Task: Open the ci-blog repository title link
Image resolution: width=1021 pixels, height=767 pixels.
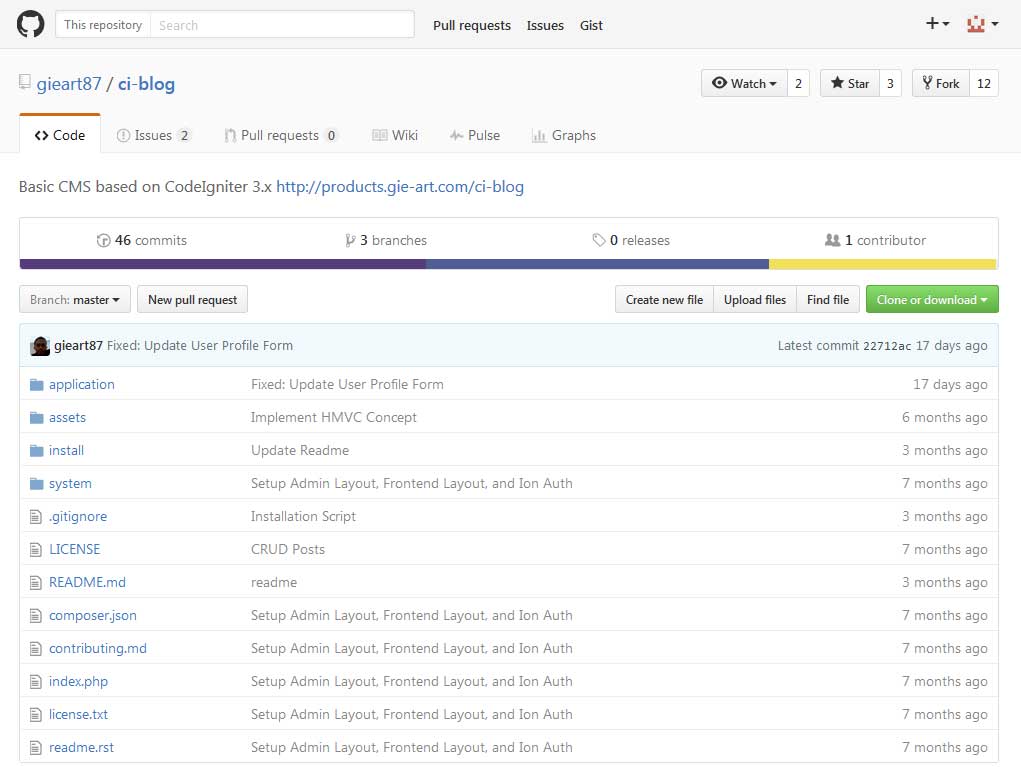Action: 147,84
